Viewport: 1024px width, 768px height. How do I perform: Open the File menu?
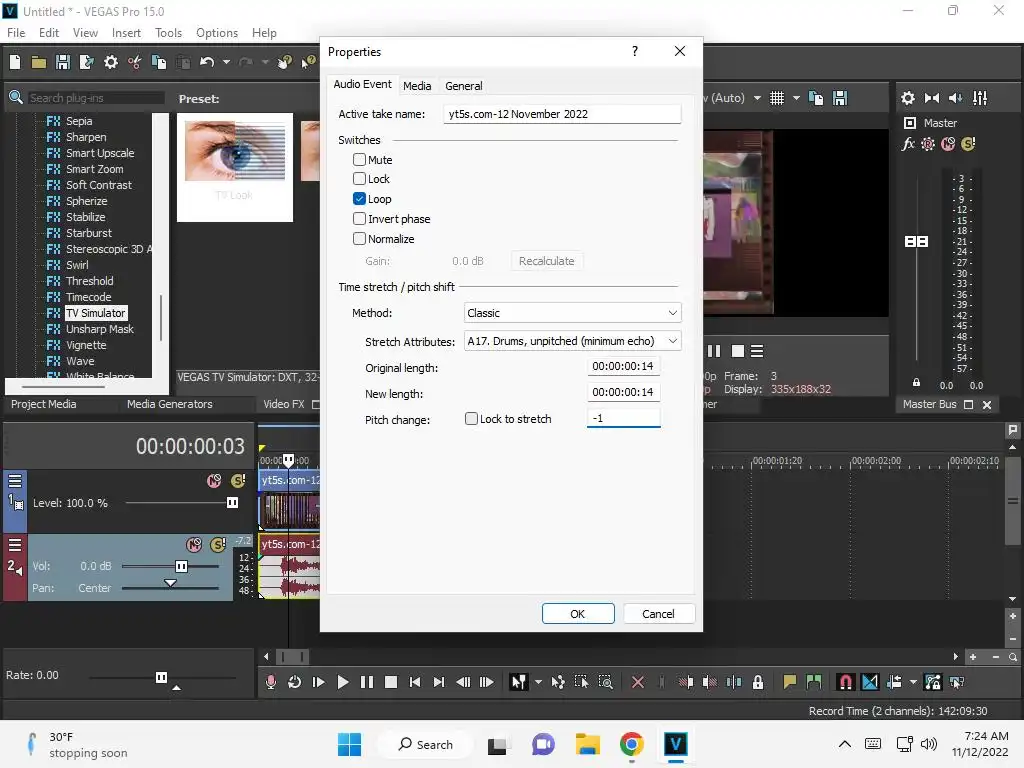coord(16,33)
